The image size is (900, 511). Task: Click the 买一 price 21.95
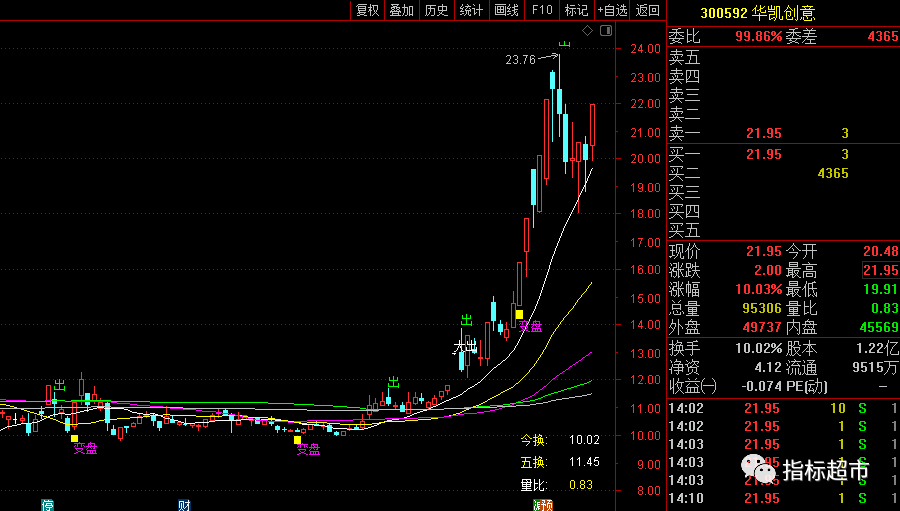point(763,154)
